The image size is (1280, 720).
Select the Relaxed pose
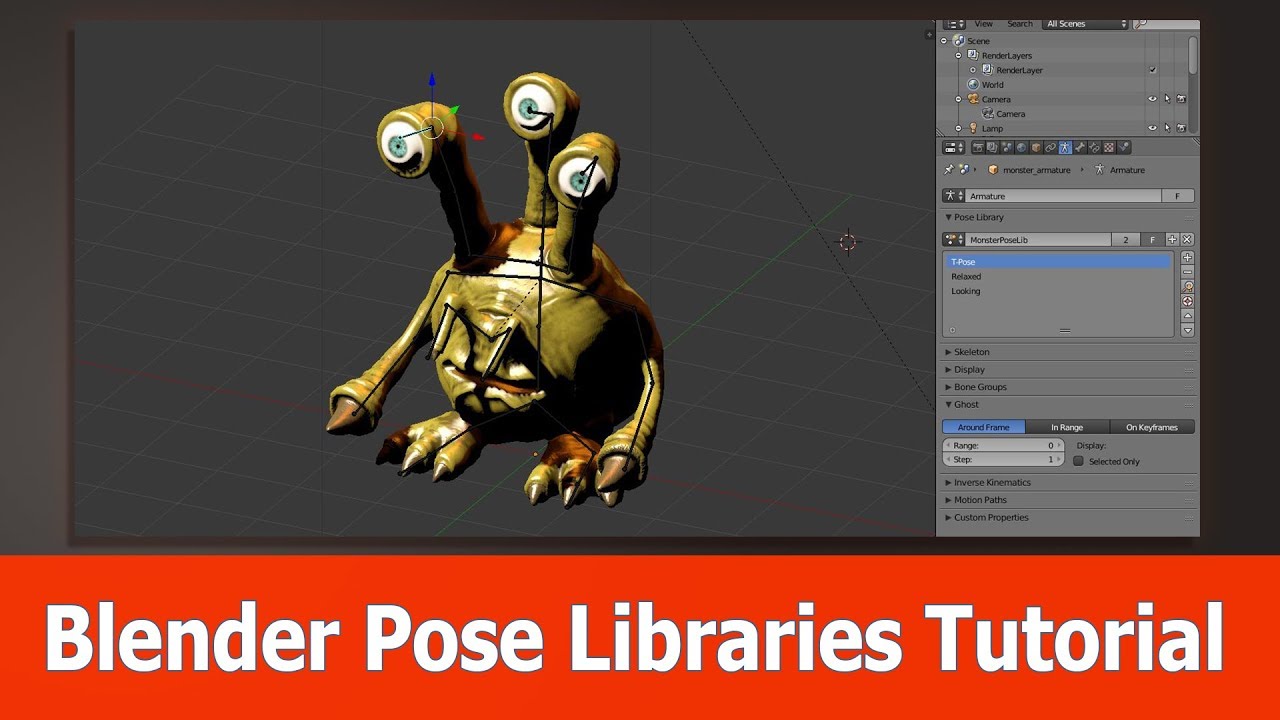[x=1058, y=276]
